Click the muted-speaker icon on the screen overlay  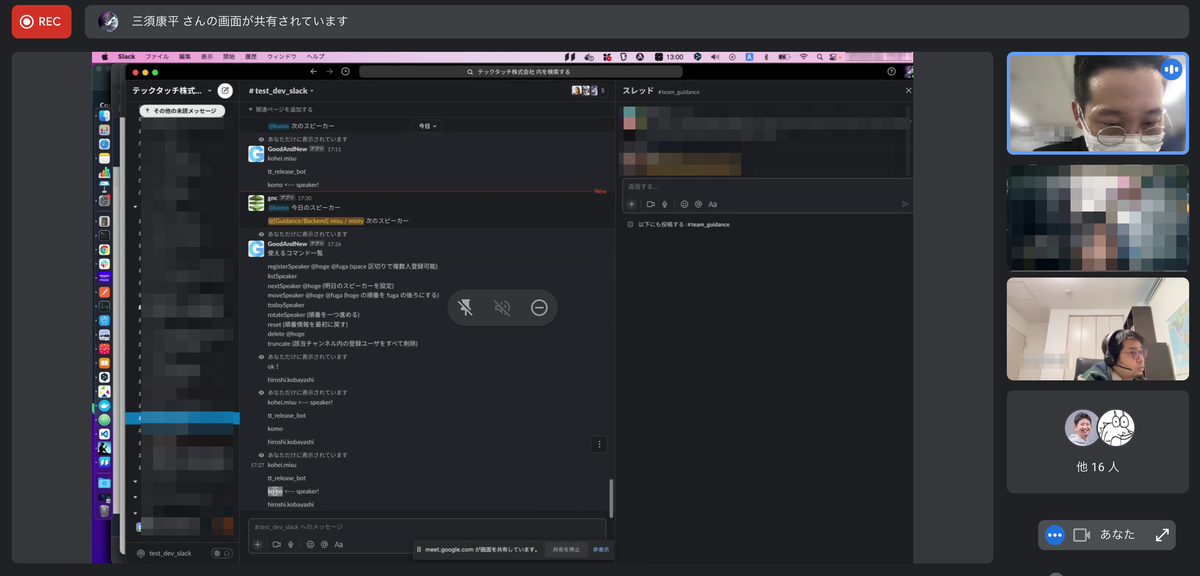click(502, 308)
